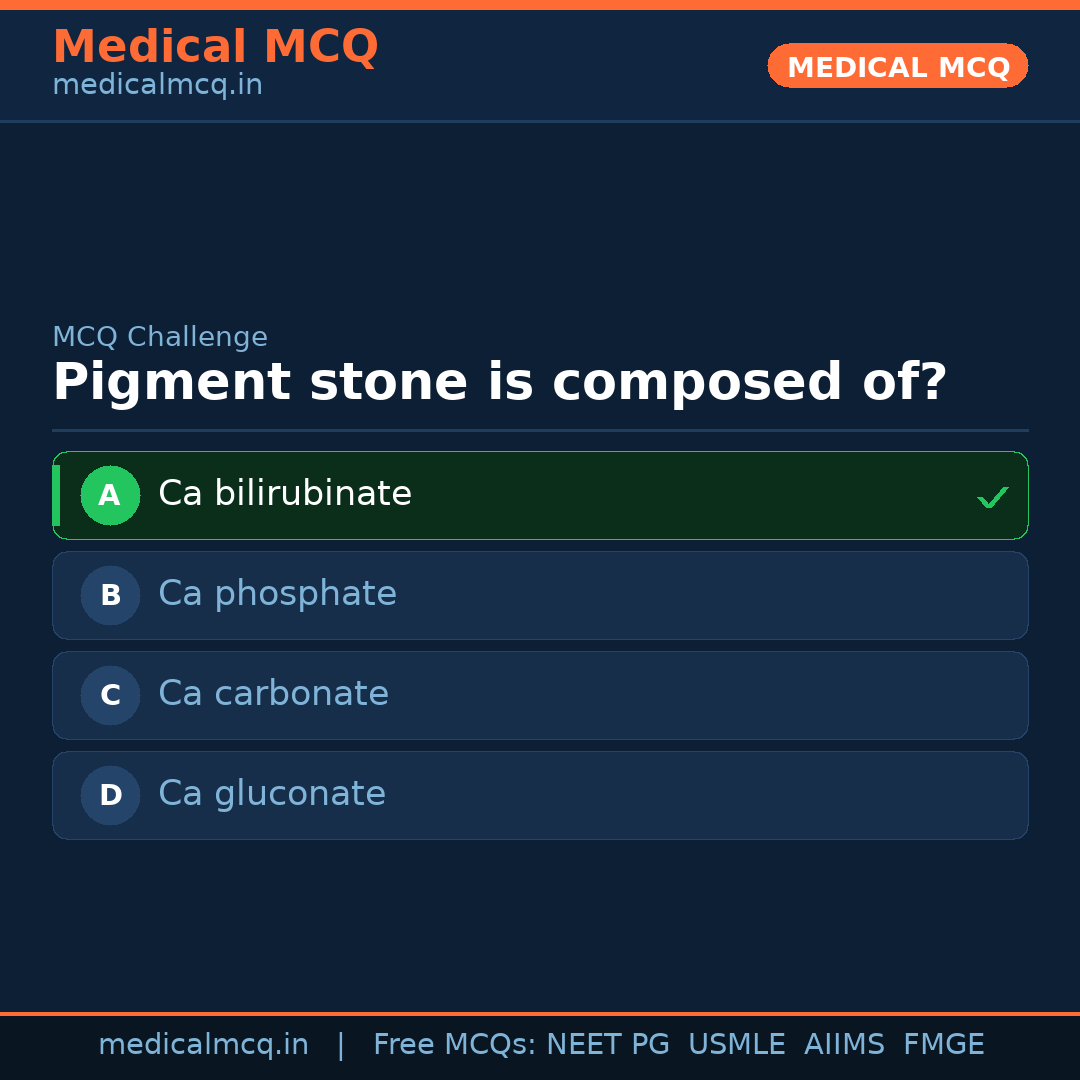Click the orange MEDICAL MCQ pill badge
Viewport: 1080px width, 1080px height.
(897, 66)
